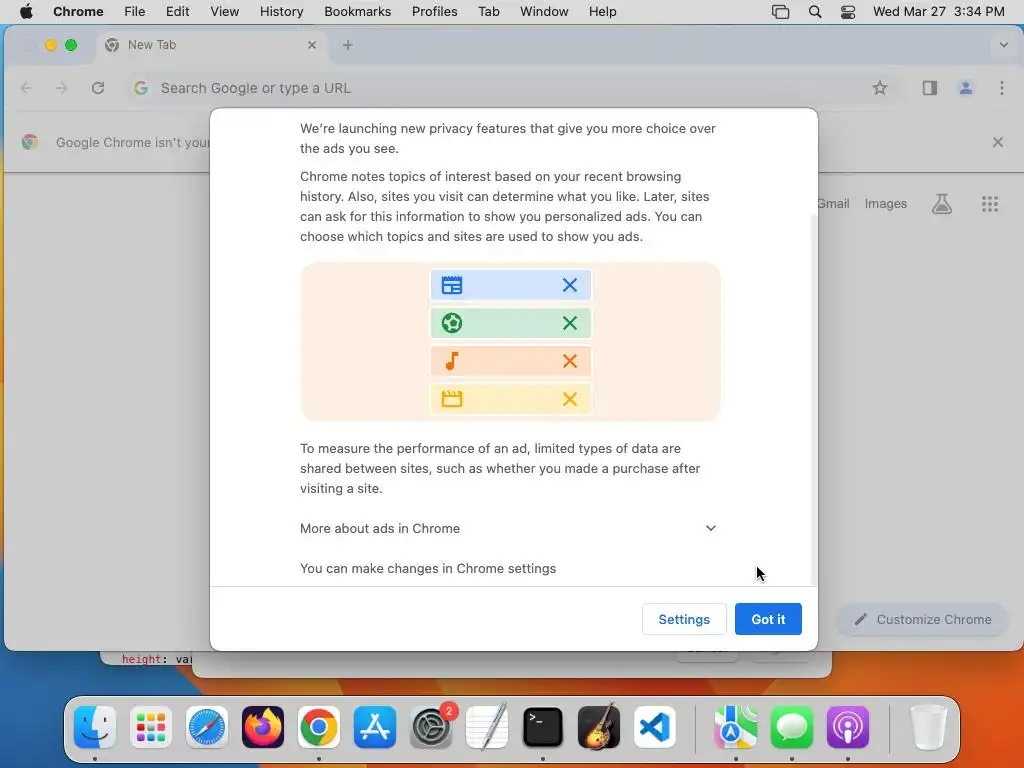
Task: Open the Window menu
Action: click(544, 11)
